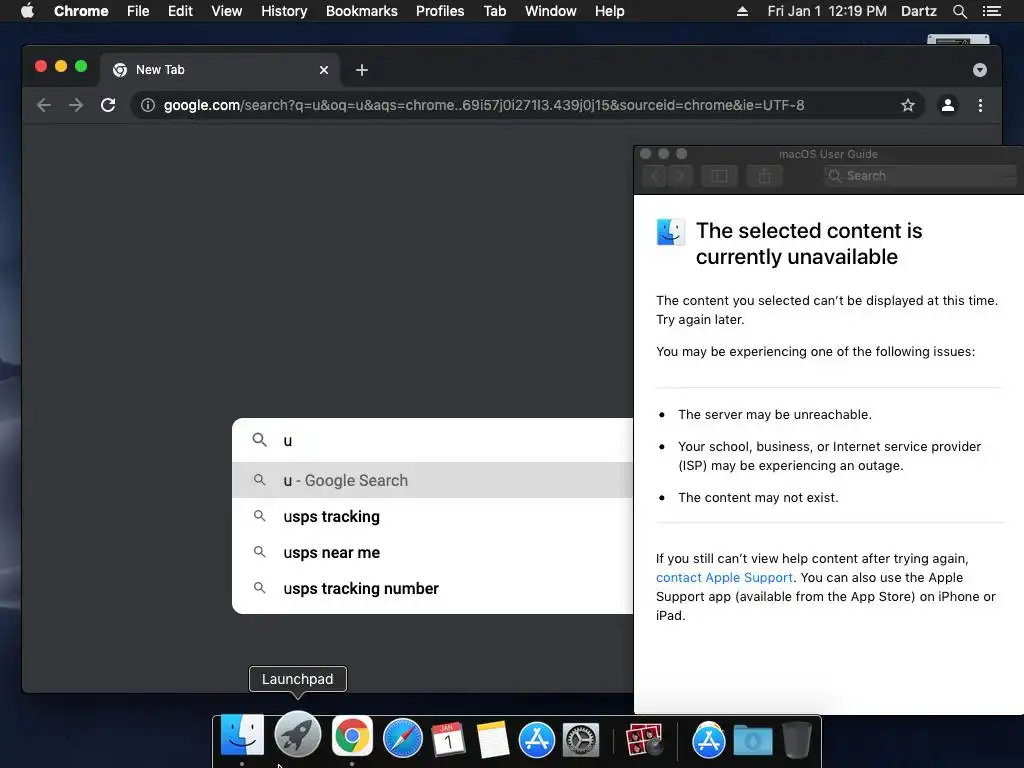Viewport: 1024px width, 768px height.
Task: Open Chrome three-dot menu
Action: (x=980, y=105)
